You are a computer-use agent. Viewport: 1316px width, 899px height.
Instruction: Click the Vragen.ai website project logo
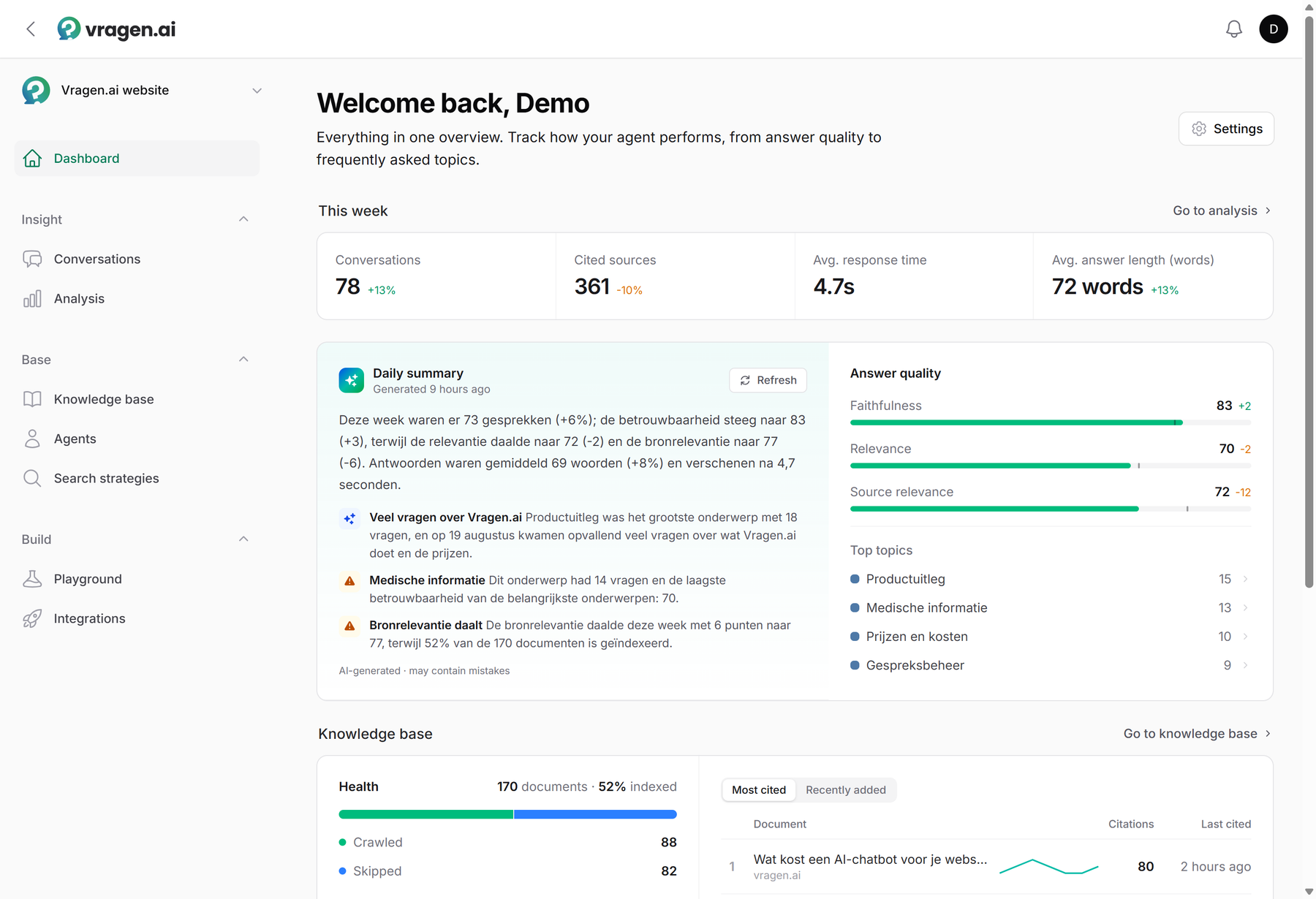(36, 91)
